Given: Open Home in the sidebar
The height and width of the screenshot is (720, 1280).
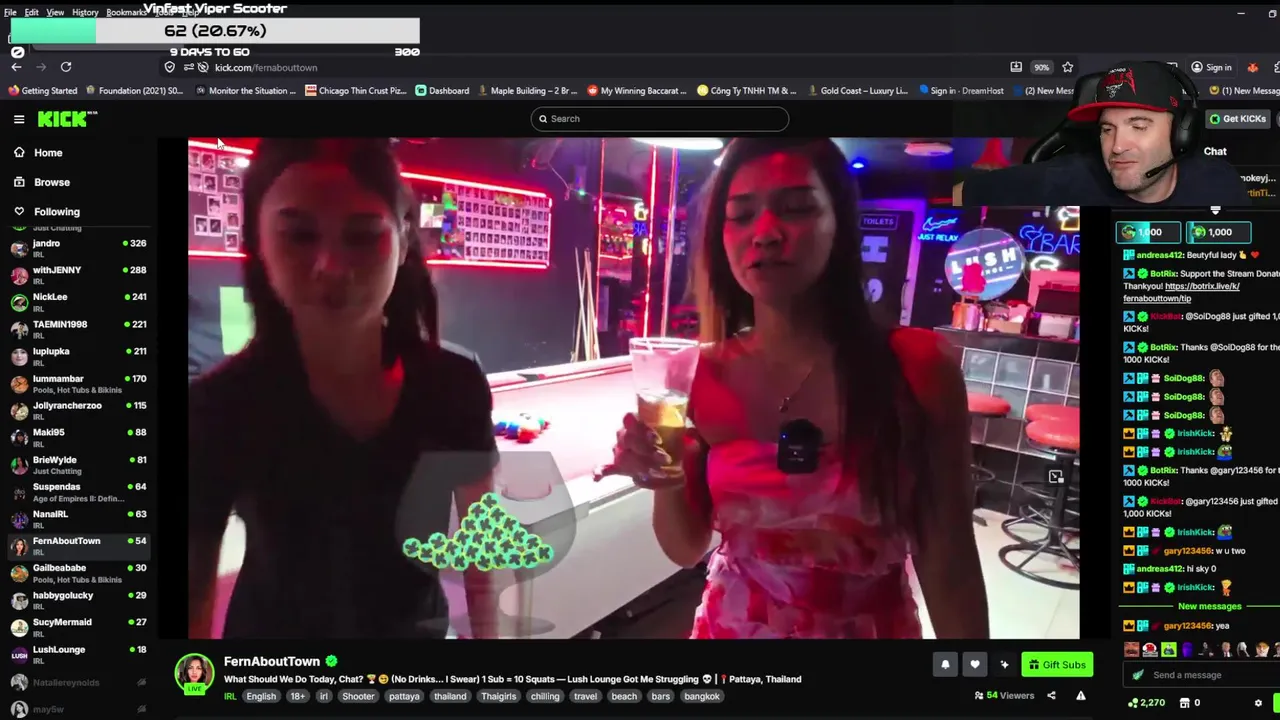Looking at the screenshot, I should pyautogui.click(x=48, y=153).
